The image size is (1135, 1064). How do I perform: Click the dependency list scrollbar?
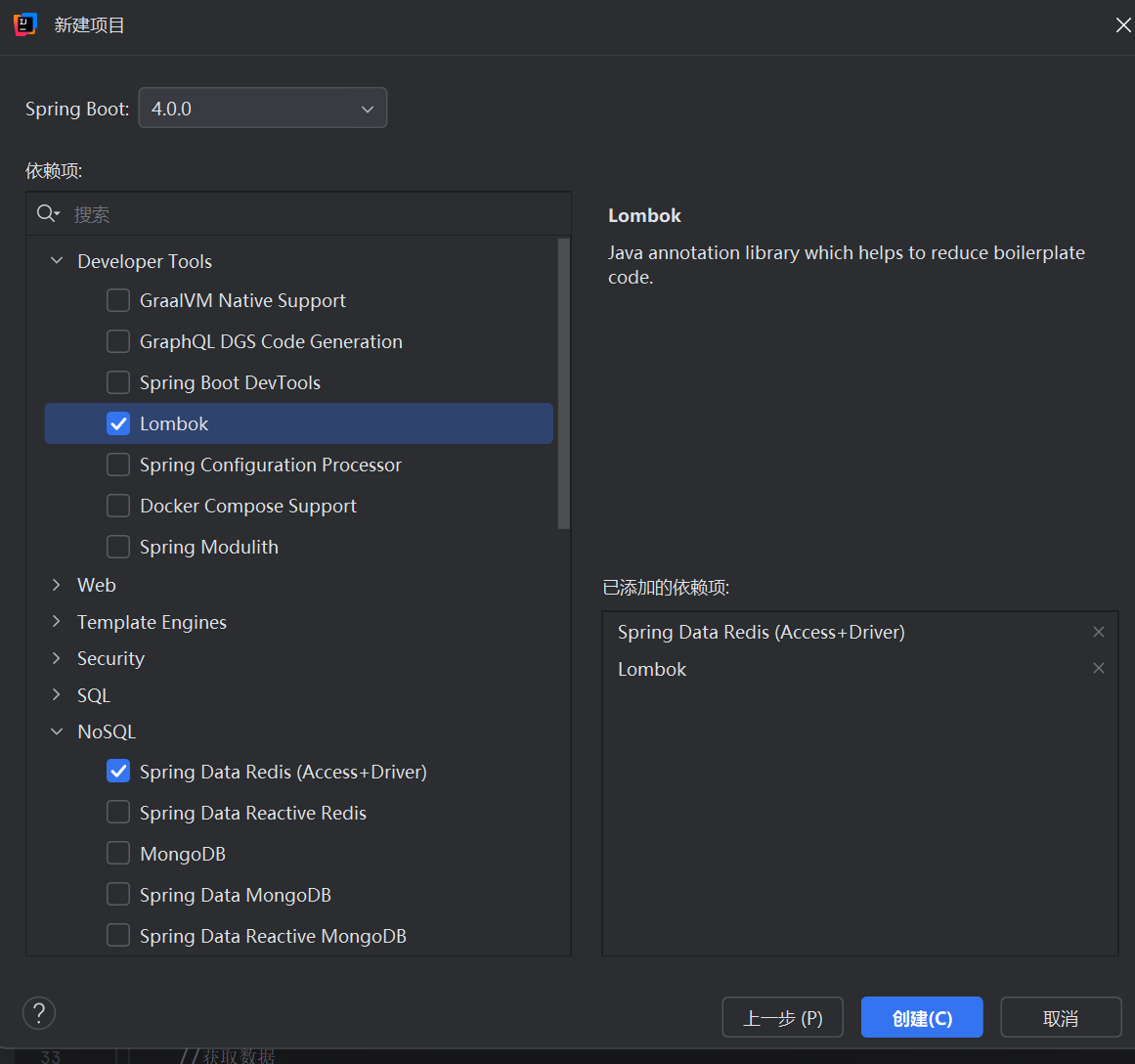564,384
